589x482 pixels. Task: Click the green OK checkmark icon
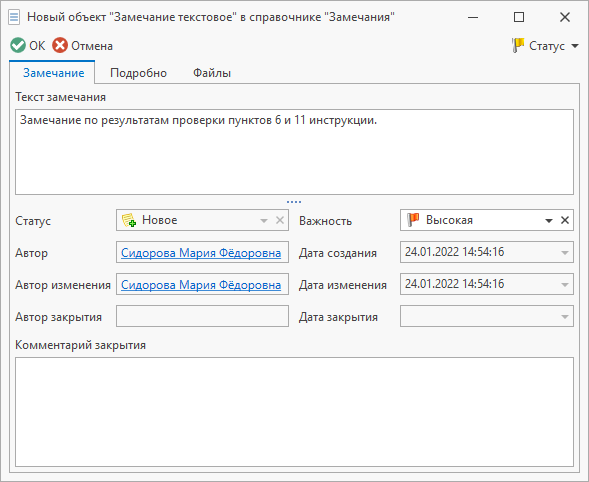18,45
